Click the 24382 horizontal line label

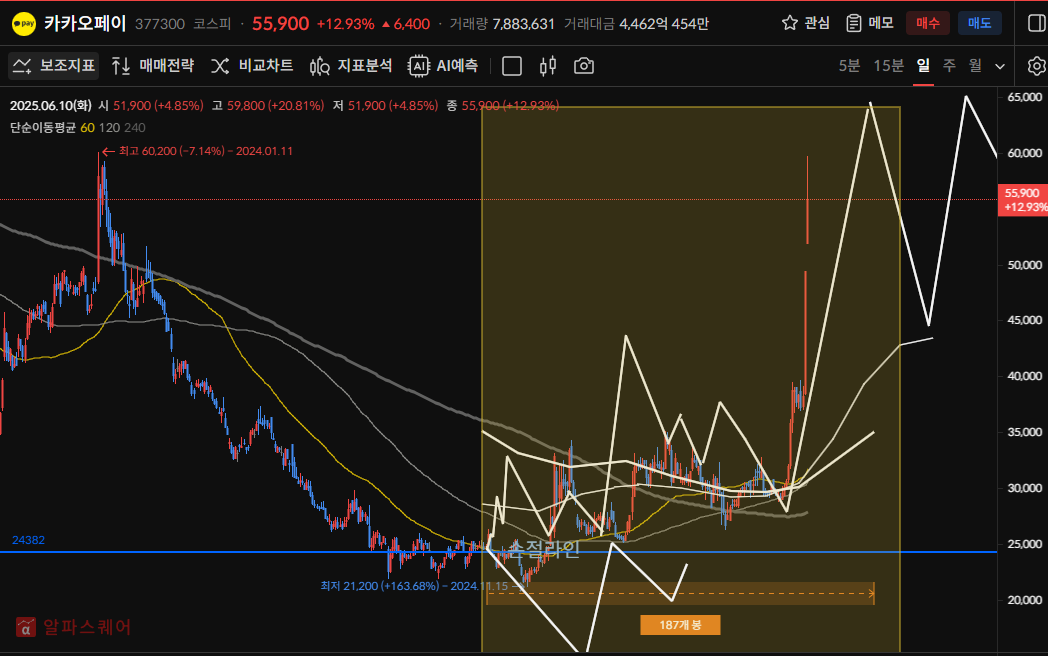click(28, 540)
